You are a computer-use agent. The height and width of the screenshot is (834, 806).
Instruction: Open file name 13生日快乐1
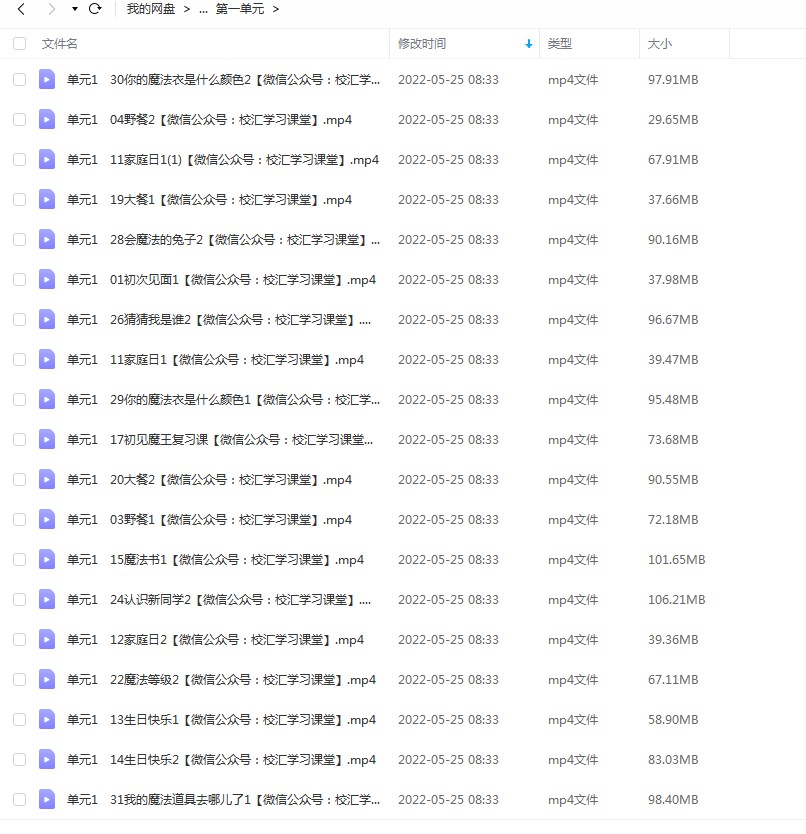tap(221, 720)
